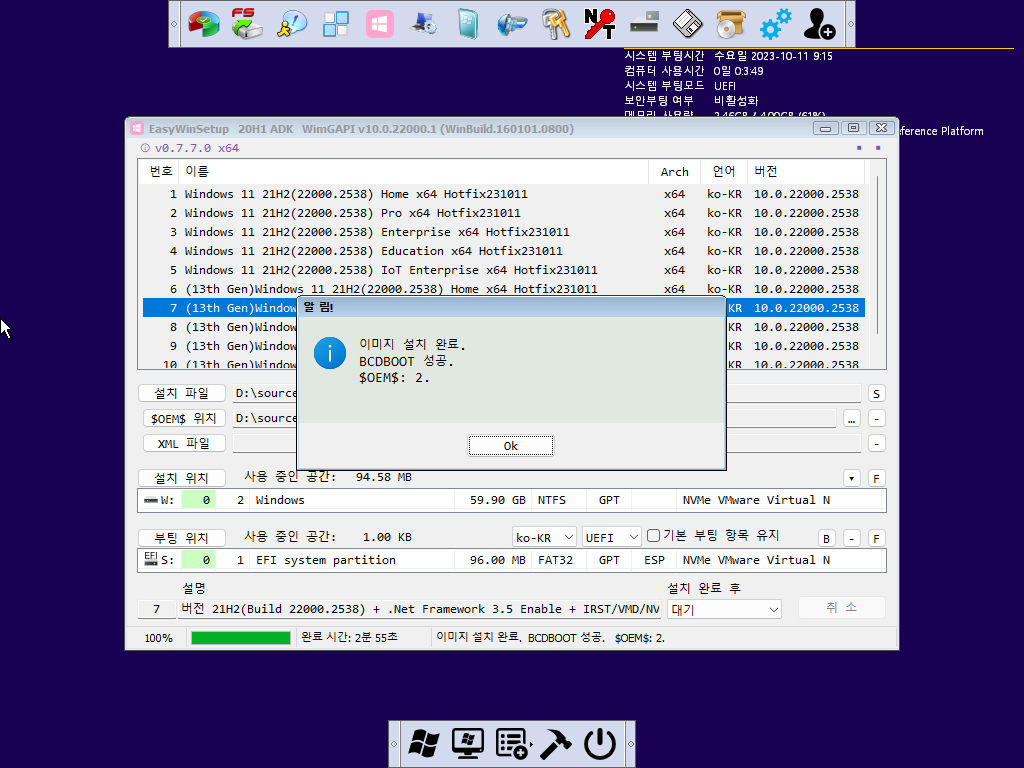Select row 6 (13th Gen) Home x64
Image resolution: width=1024 pixels, height=768 pixels.
504,289
